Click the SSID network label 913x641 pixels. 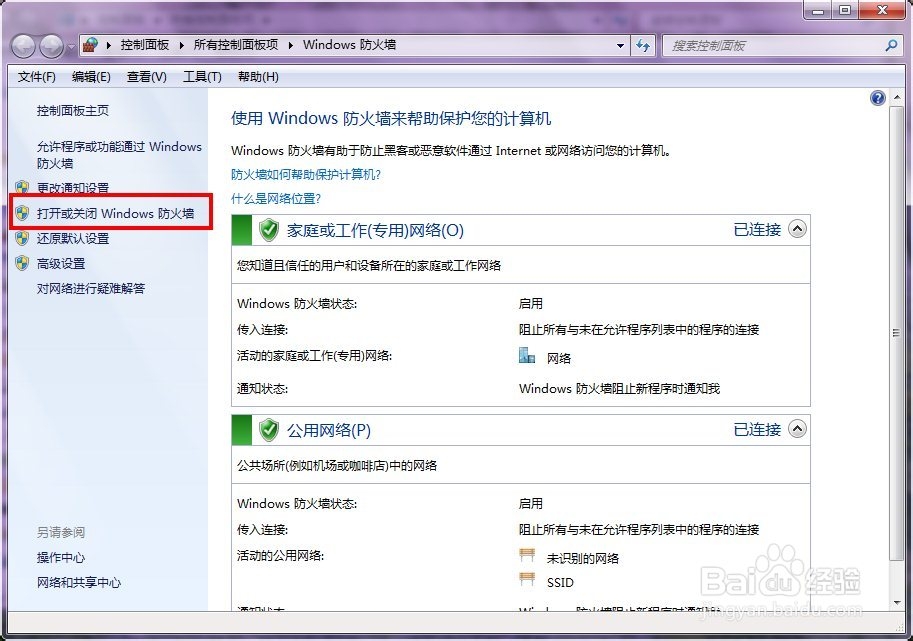(560, 583)
